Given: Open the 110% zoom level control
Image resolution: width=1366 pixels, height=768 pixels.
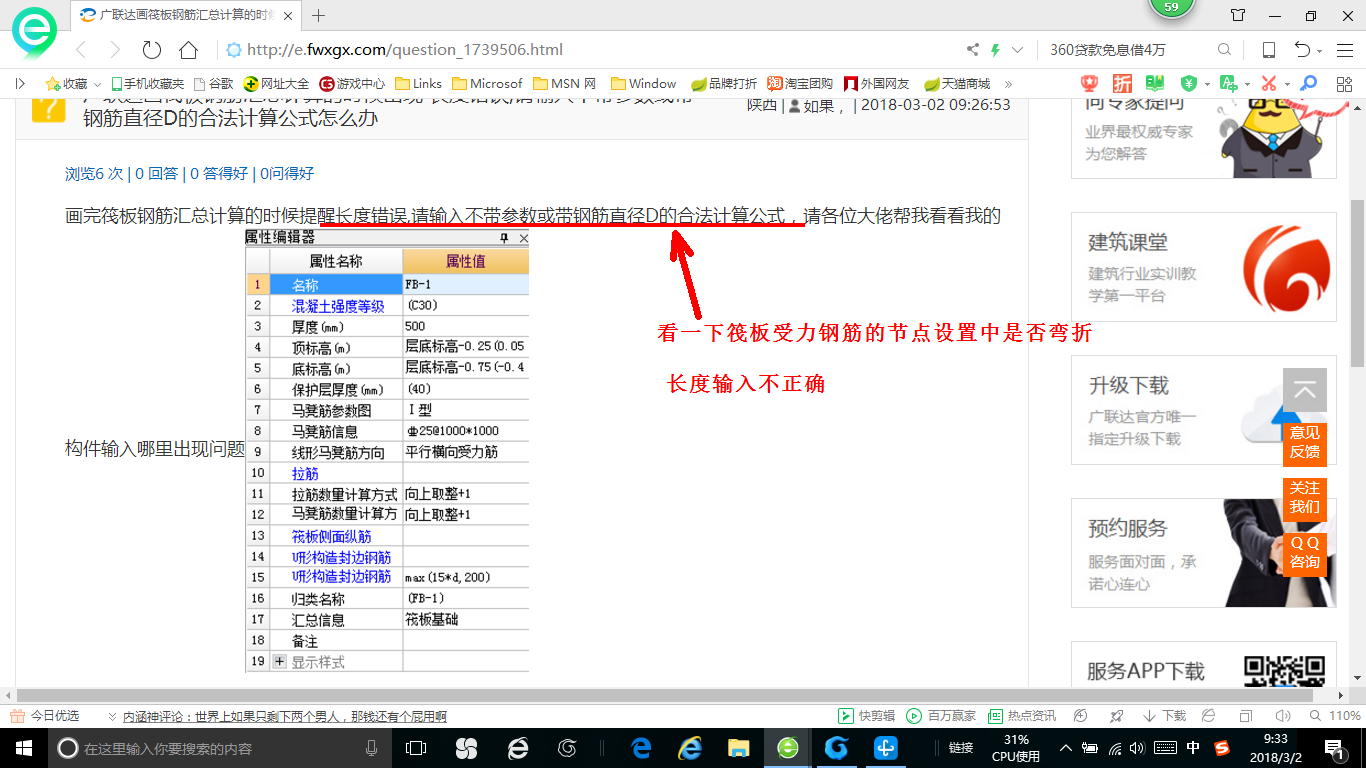Looking at the screenshot, I should 1336,716.
